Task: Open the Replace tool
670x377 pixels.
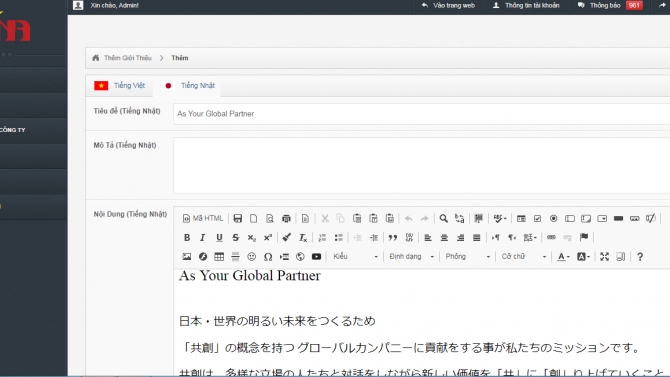Action: (460, 218)
